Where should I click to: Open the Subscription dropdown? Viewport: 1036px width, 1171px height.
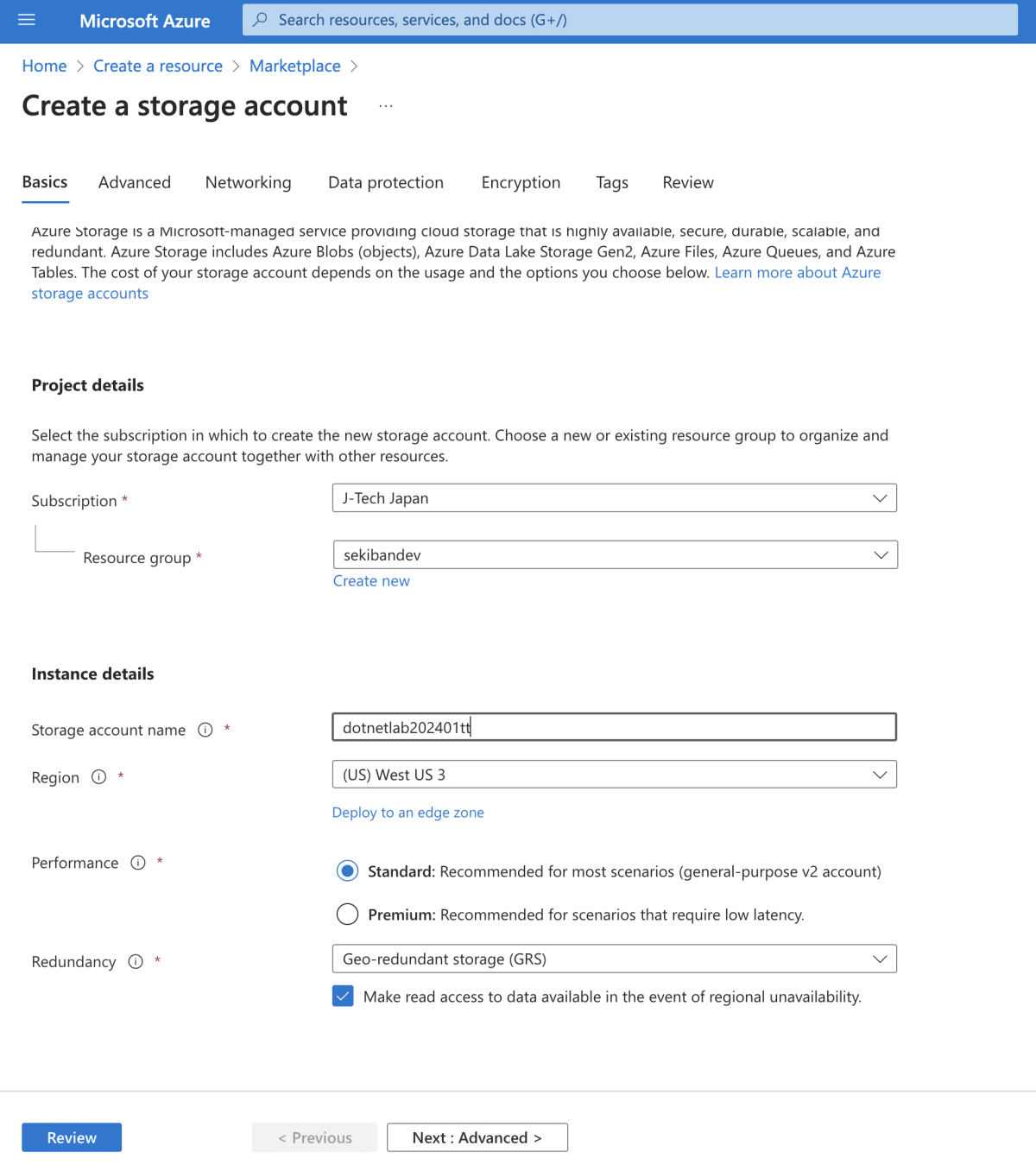(x=615, y=498)
